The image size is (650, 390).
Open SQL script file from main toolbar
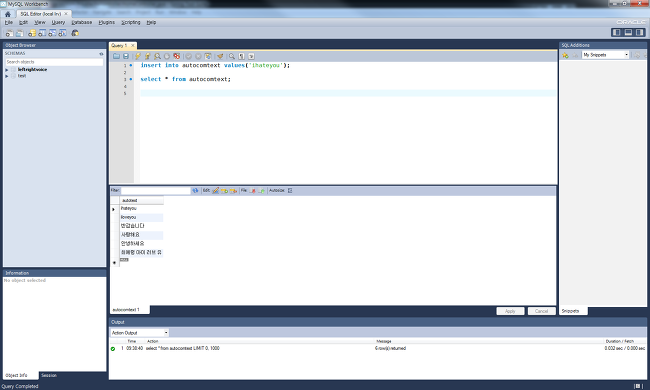tap(19, 33)
